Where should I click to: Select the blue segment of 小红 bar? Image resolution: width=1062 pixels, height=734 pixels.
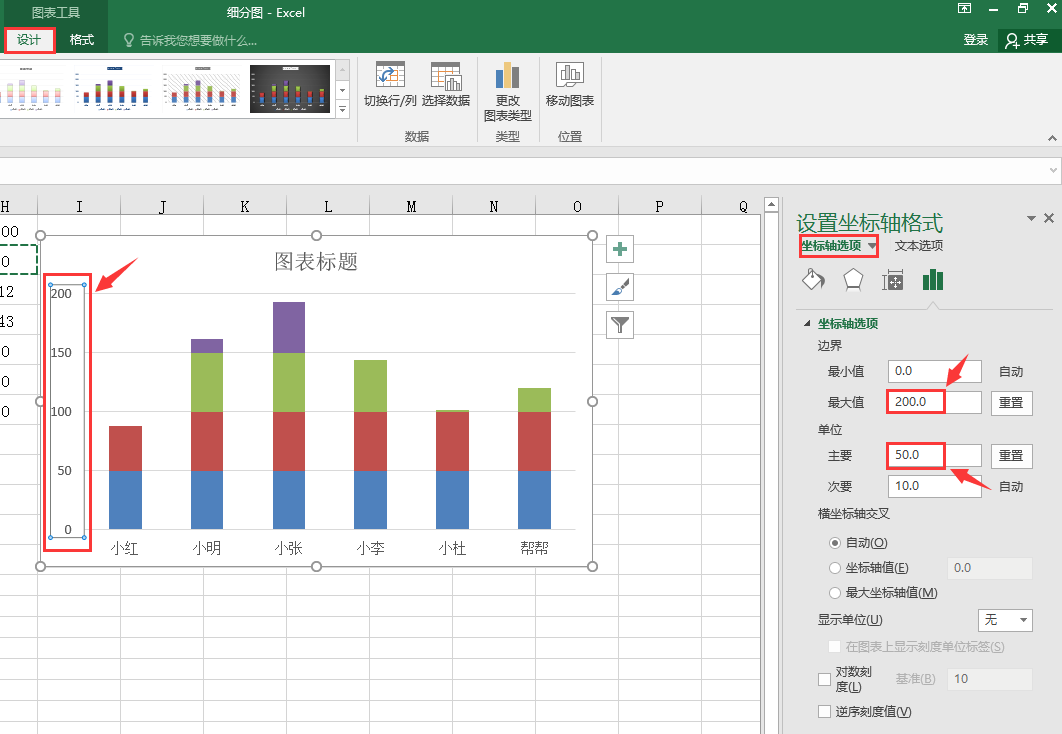coord(125,500)
